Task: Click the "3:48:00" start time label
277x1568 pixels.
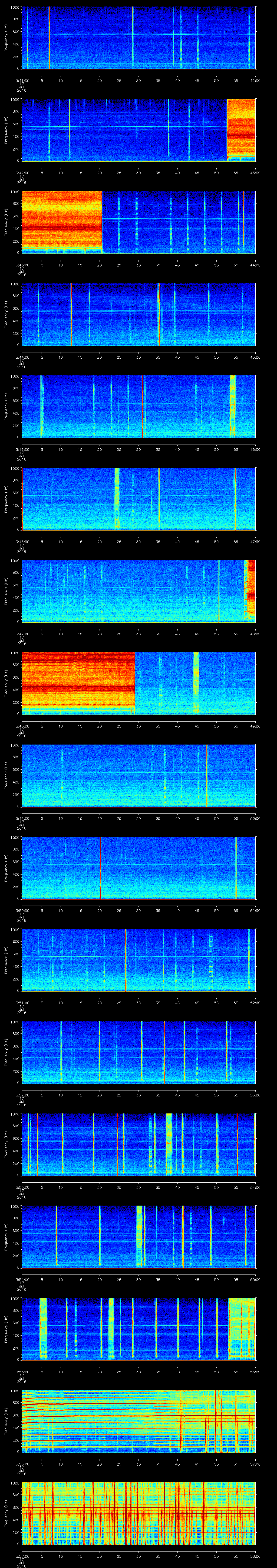Action: click(22, 726)
